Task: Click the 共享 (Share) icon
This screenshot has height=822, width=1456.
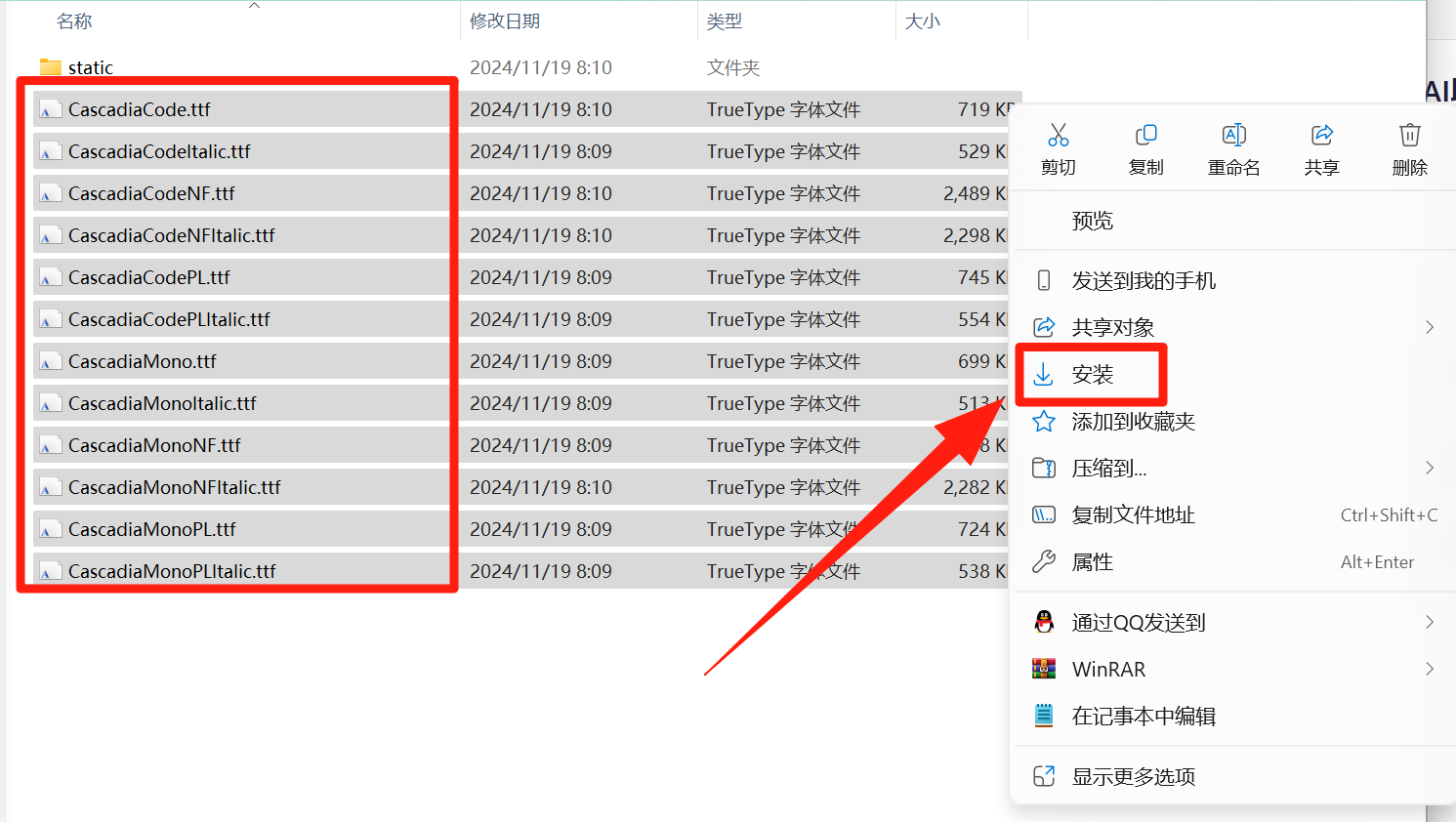Action: (1321, 136)
